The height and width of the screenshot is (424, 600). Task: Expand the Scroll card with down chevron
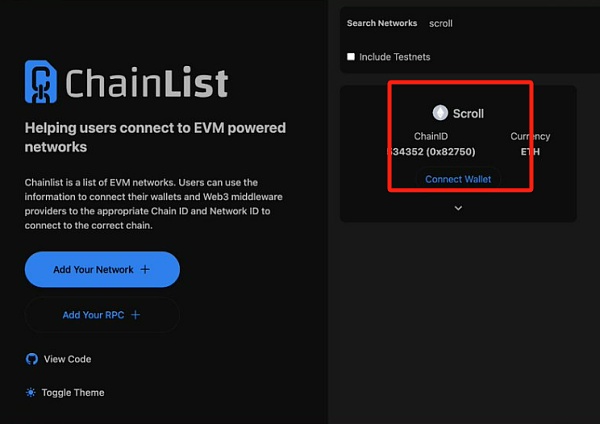[458, 208]
